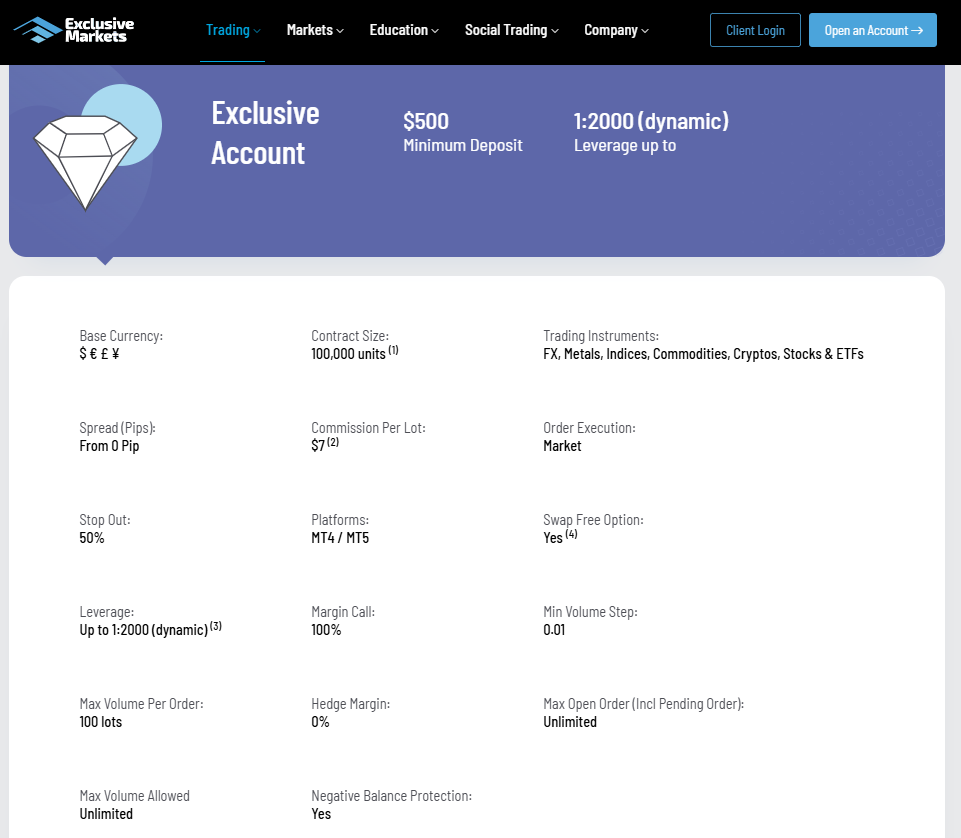961x838 pixels.
Task: Click the Negative Balance Protection Yes value
Action: pos(321,814)
